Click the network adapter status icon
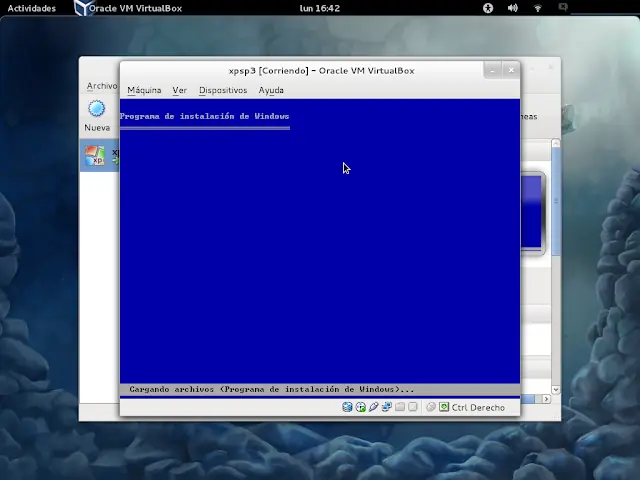This screenshot has width=640, height=480. click(387, 407)
